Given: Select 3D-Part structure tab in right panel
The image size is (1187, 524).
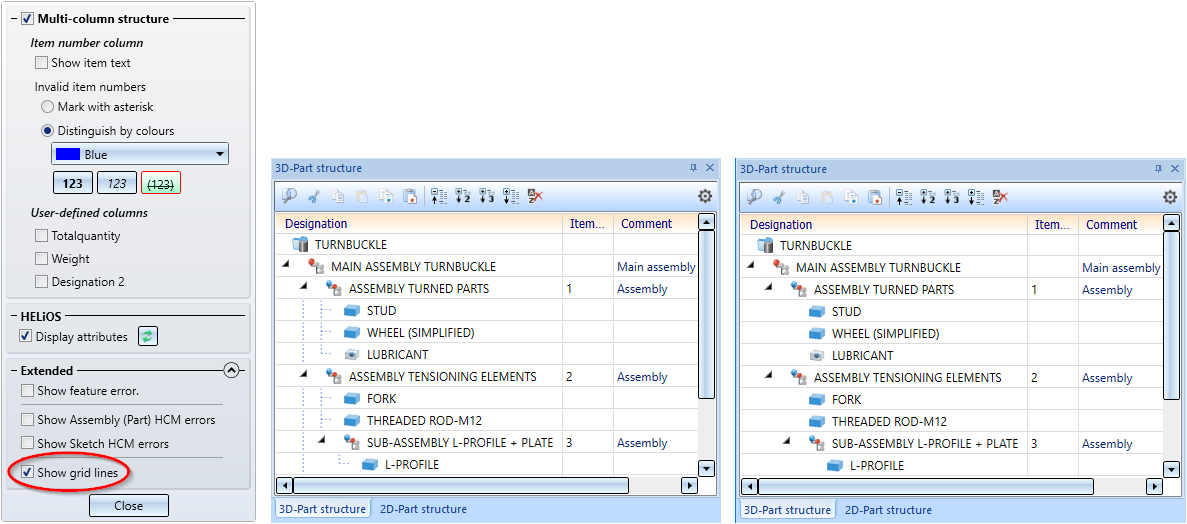Looking at the screenshot, I should [787, 510].
